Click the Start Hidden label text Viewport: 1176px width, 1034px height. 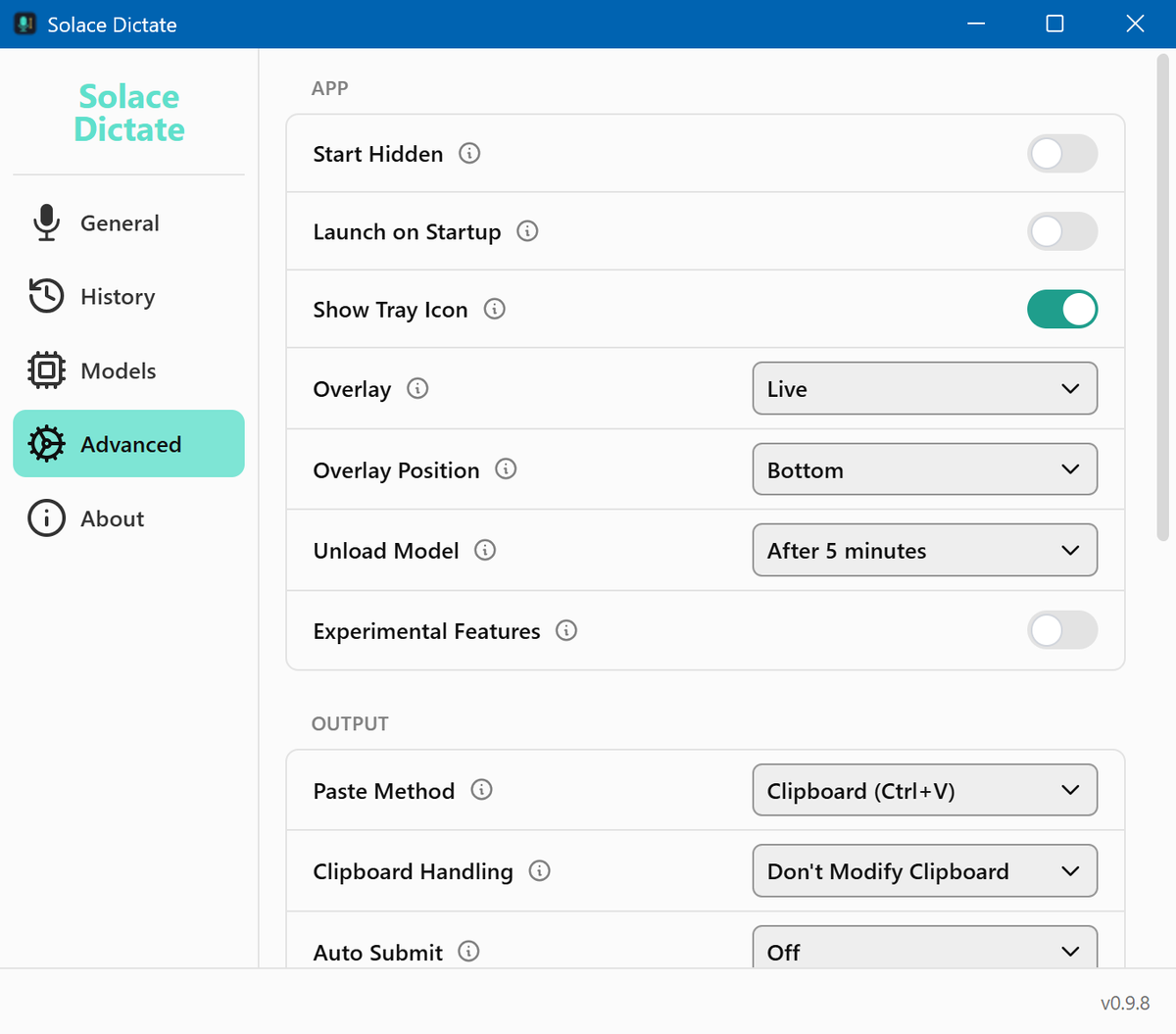[378, 154]
